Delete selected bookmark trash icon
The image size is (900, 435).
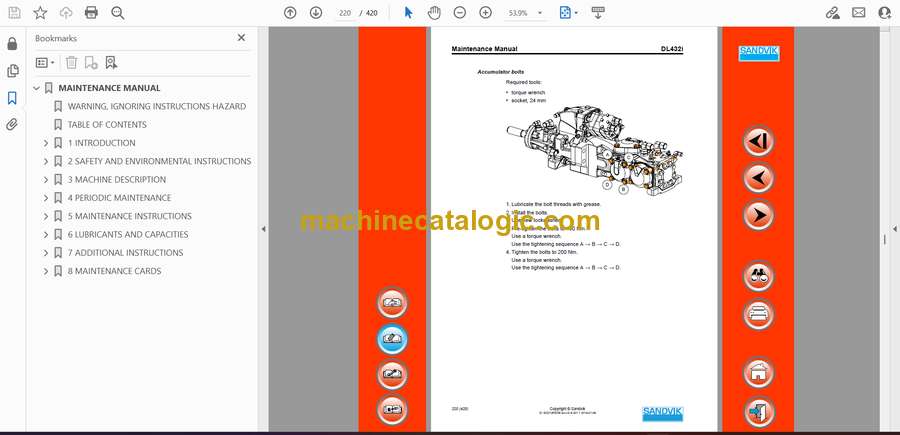click(x=71, y=63)
